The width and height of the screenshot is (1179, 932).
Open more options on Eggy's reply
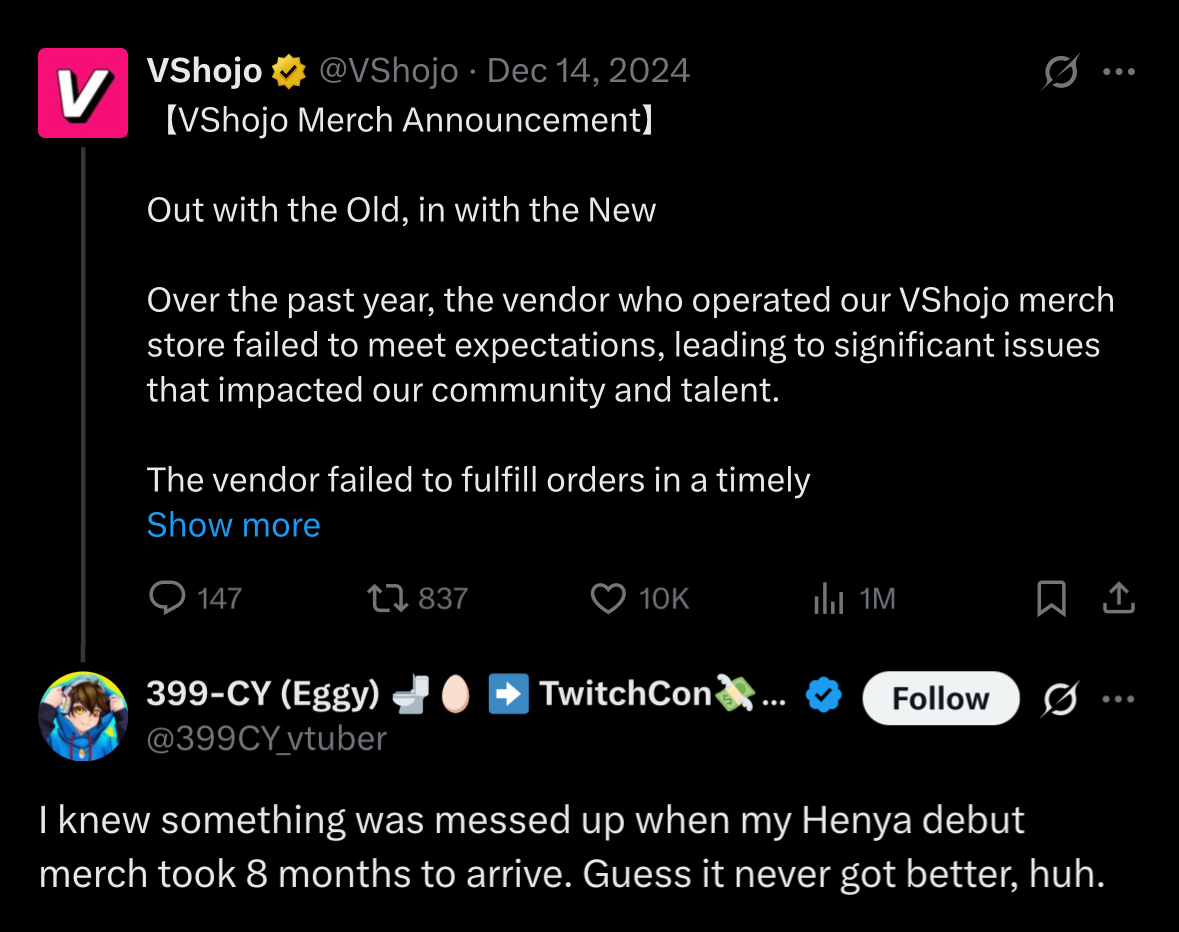(1118, 699)
